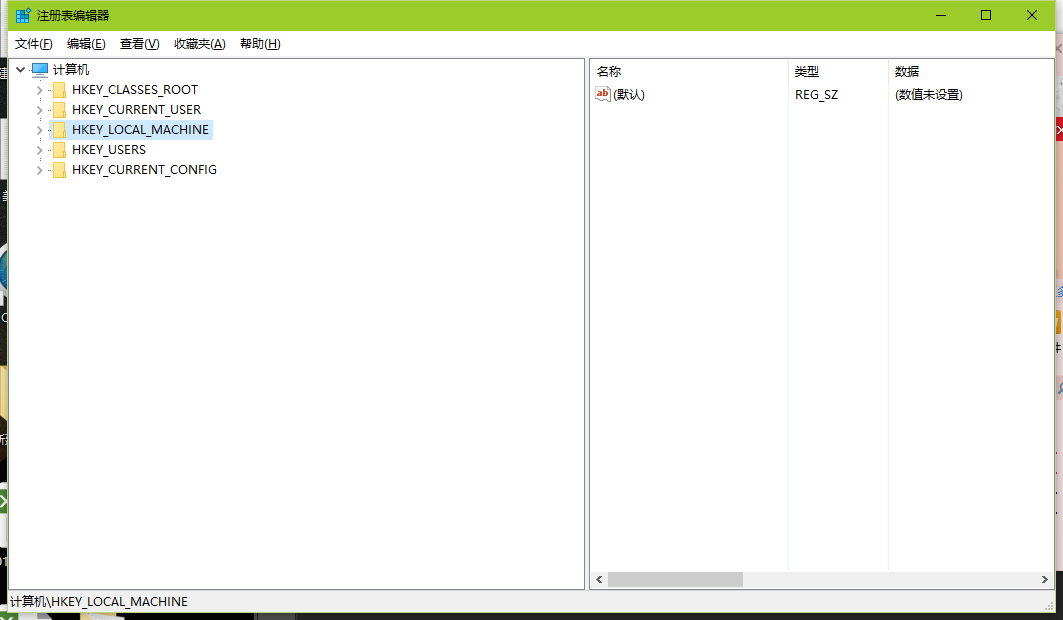Click the HKEY_LOCAL_MACHINE folder icon
The image size is (1063, 620).
59,129
